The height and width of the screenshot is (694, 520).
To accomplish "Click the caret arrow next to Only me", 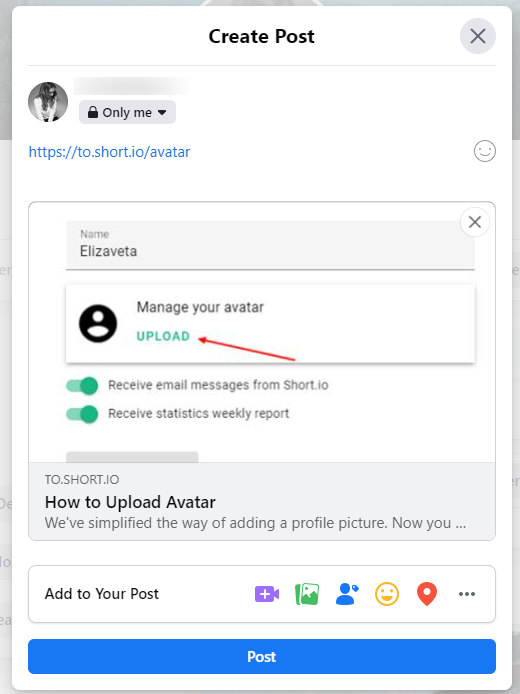I will [x=162, y=112].
